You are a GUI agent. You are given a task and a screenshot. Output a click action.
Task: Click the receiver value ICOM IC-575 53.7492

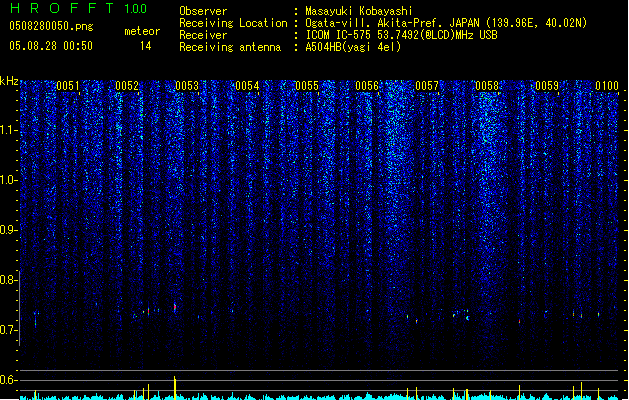tap(401, 35)
